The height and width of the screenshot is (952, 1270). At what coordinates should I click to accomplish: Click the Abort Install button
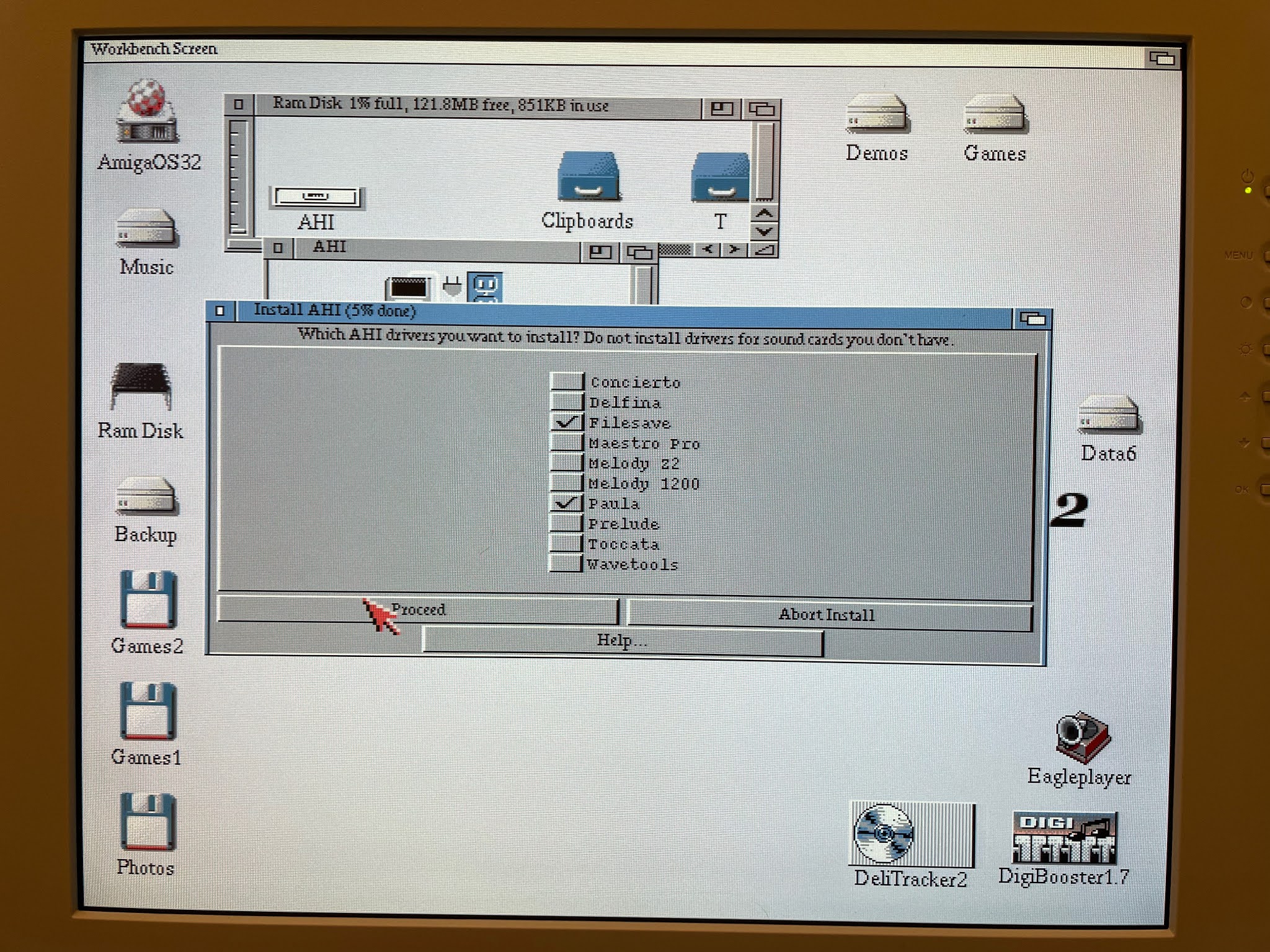tap(830, 615)
